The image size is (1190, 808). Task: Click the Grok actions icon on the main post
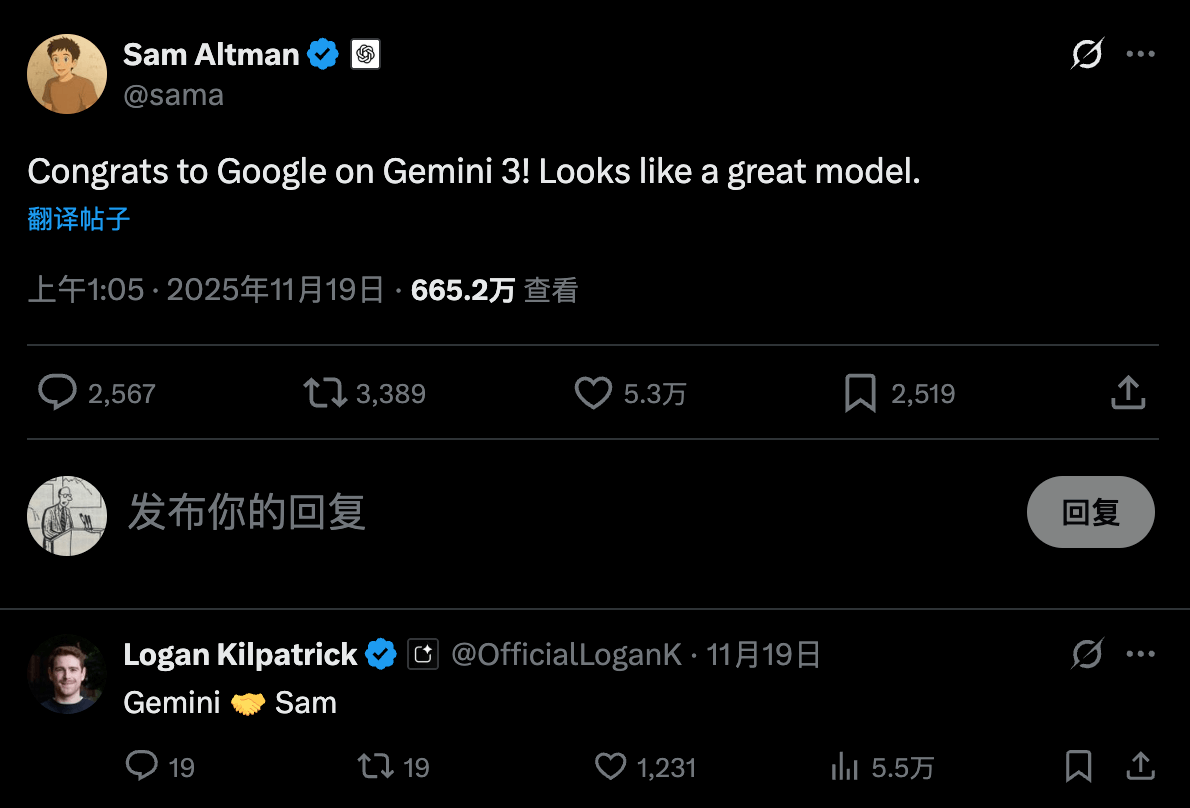pos(1087,54)
